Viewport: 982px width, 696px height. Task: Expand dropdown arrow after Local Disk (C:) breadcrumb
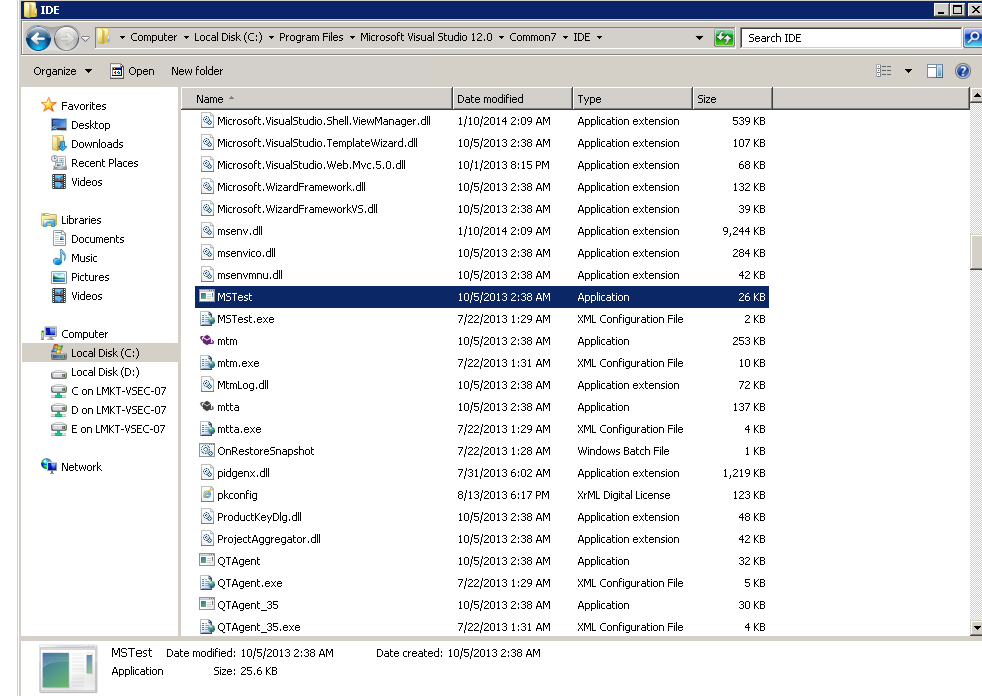(271, 38)
